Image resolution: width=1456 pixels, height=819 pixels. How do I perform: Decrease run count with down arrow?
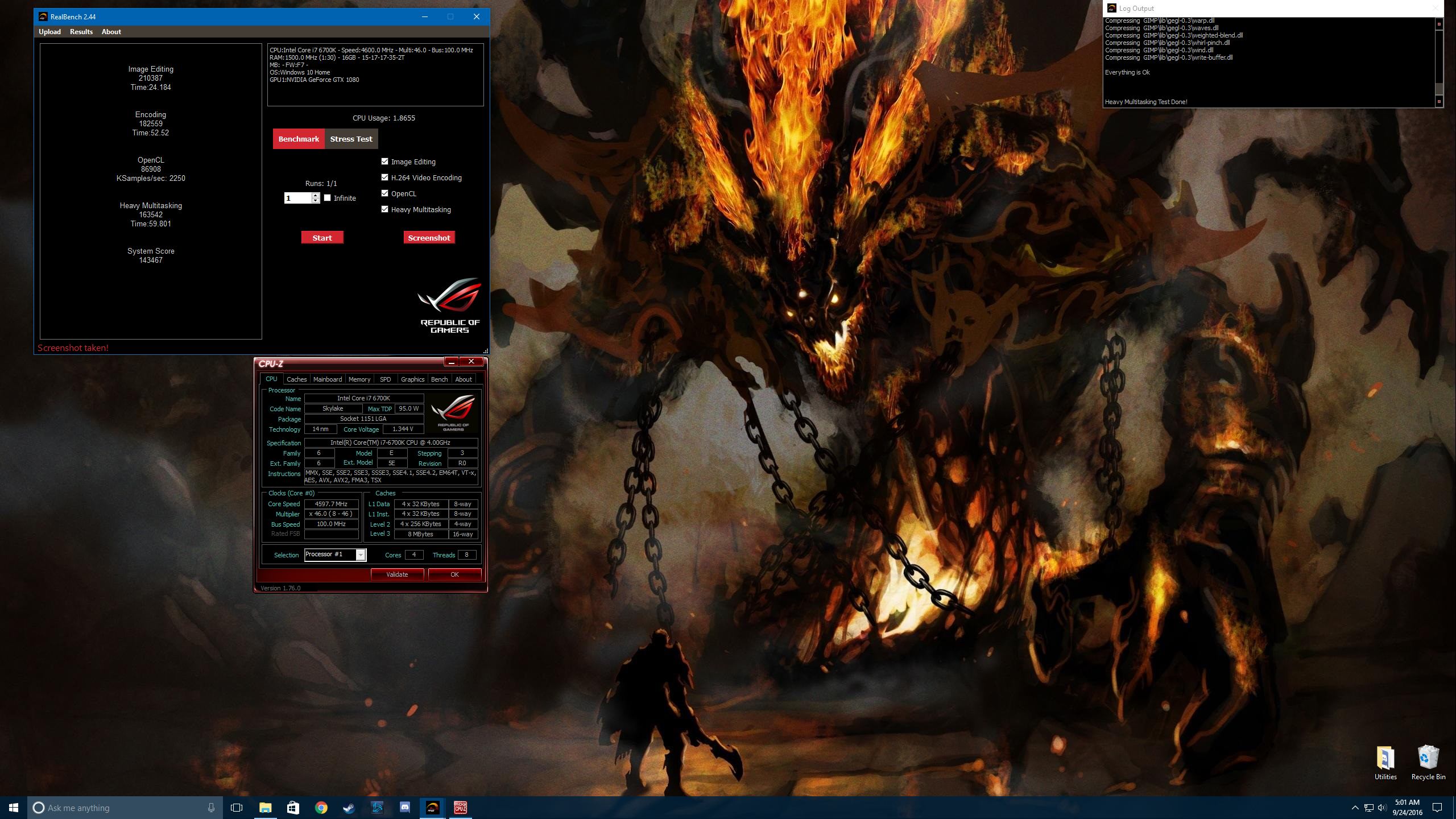316,201
